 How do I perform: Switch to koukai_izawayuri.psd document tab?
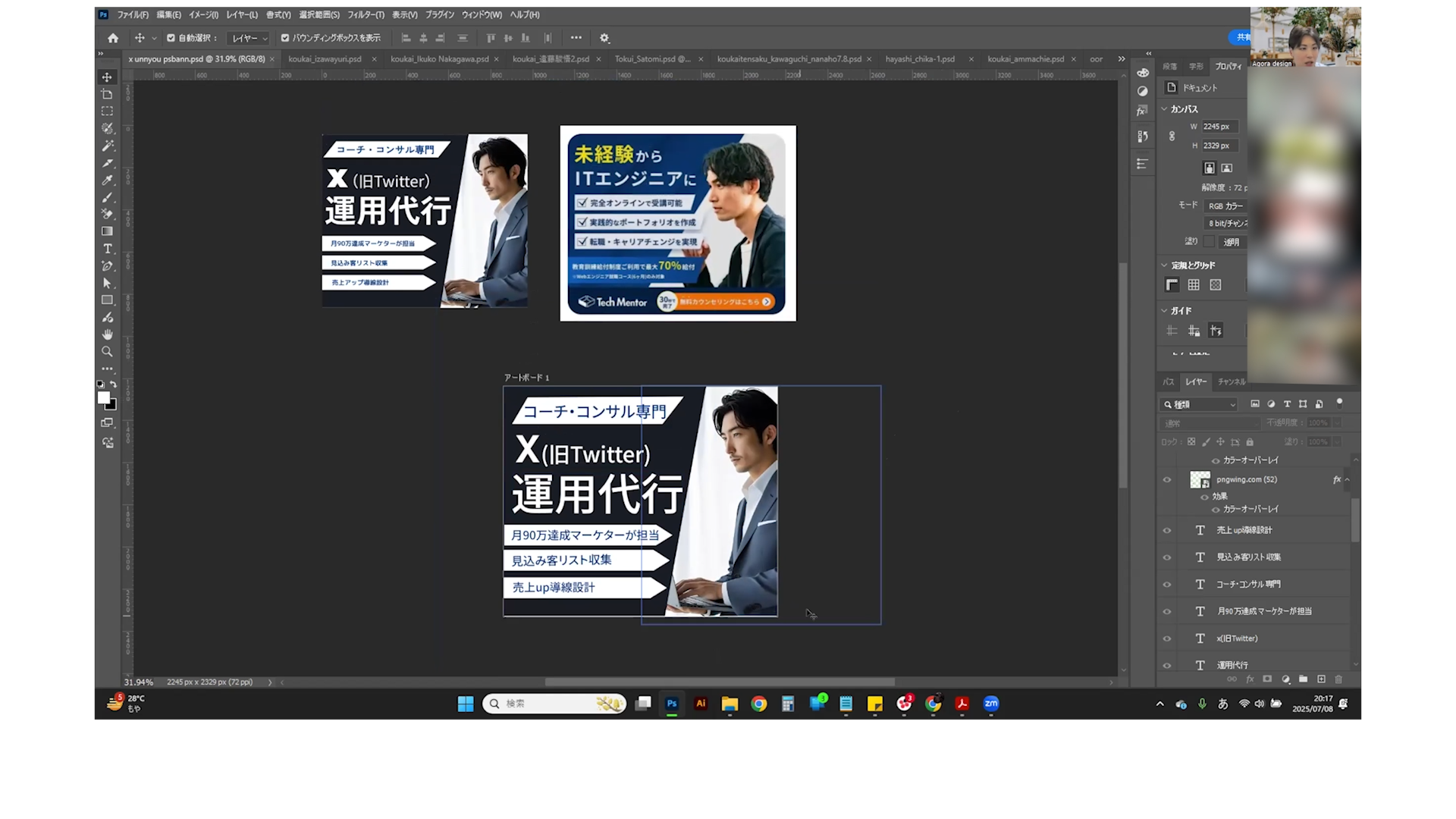point(325,59)
